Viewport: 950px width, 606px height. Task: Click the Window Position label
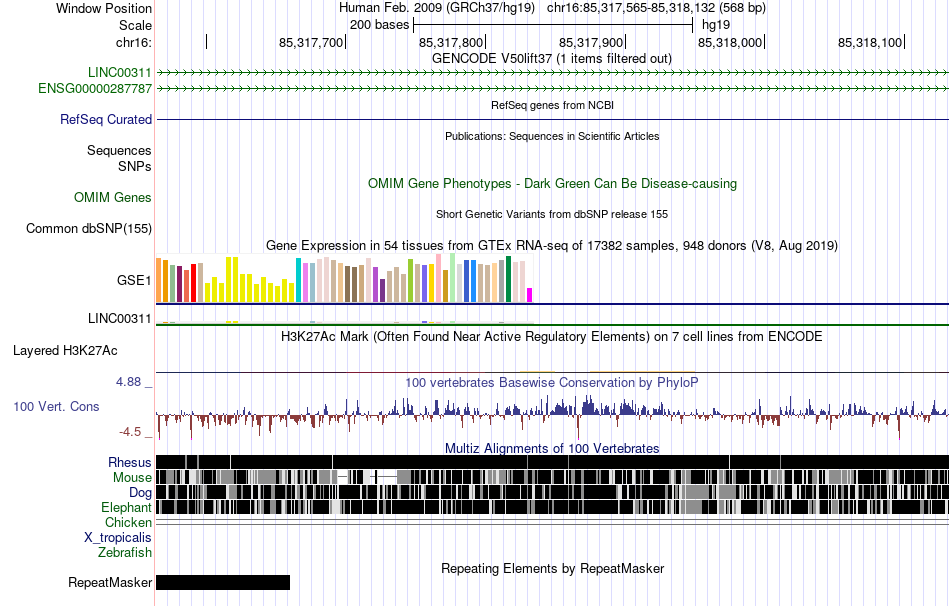coord(104,8)
